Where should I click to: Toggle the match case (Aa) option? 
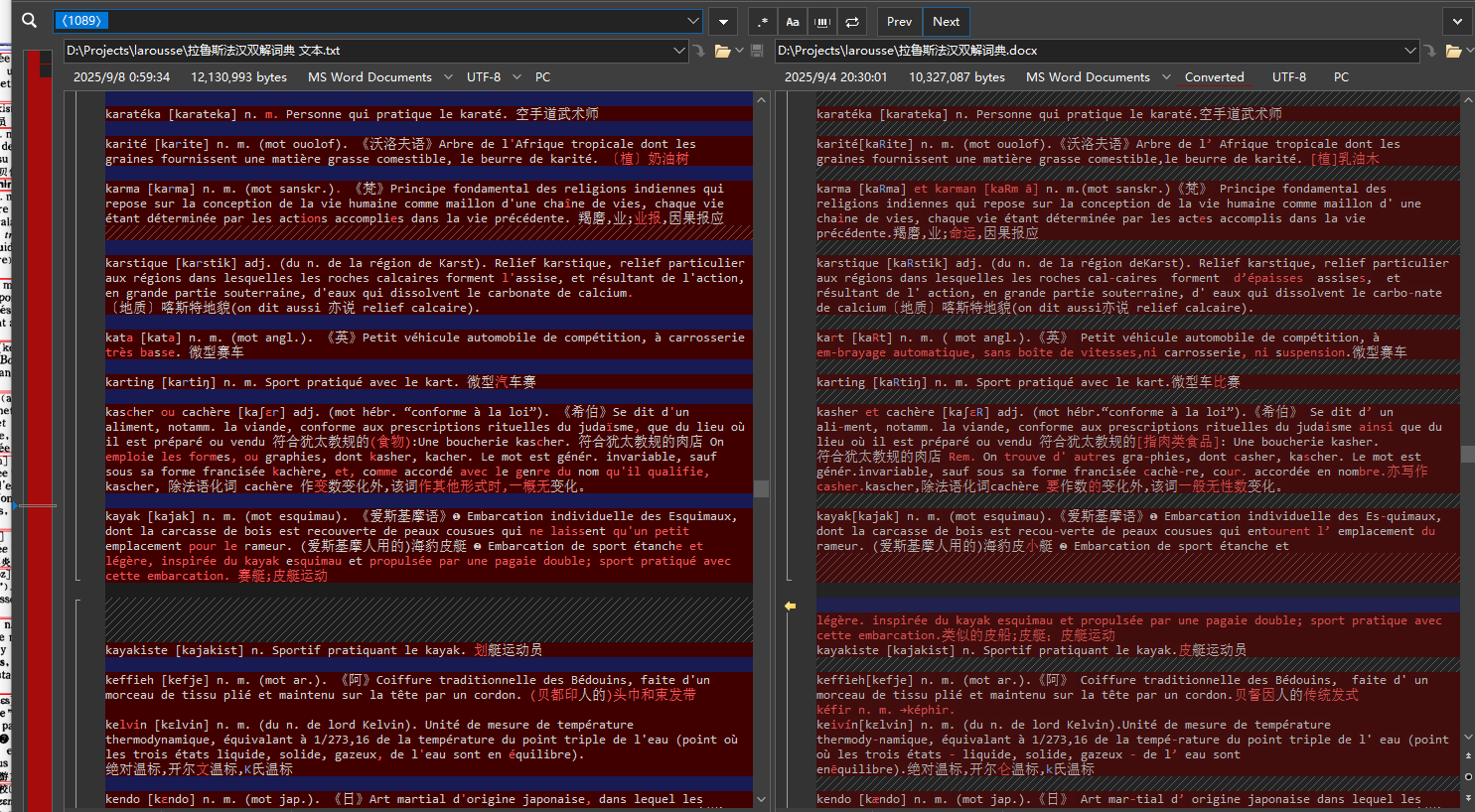[793, 22]
